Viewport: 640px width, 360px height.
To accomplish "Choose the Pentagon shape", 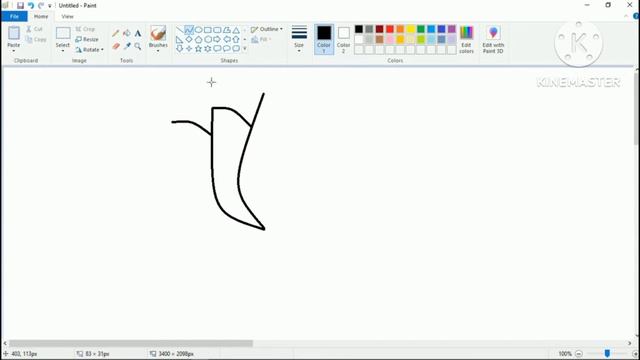I will click(x=198, y=39).
